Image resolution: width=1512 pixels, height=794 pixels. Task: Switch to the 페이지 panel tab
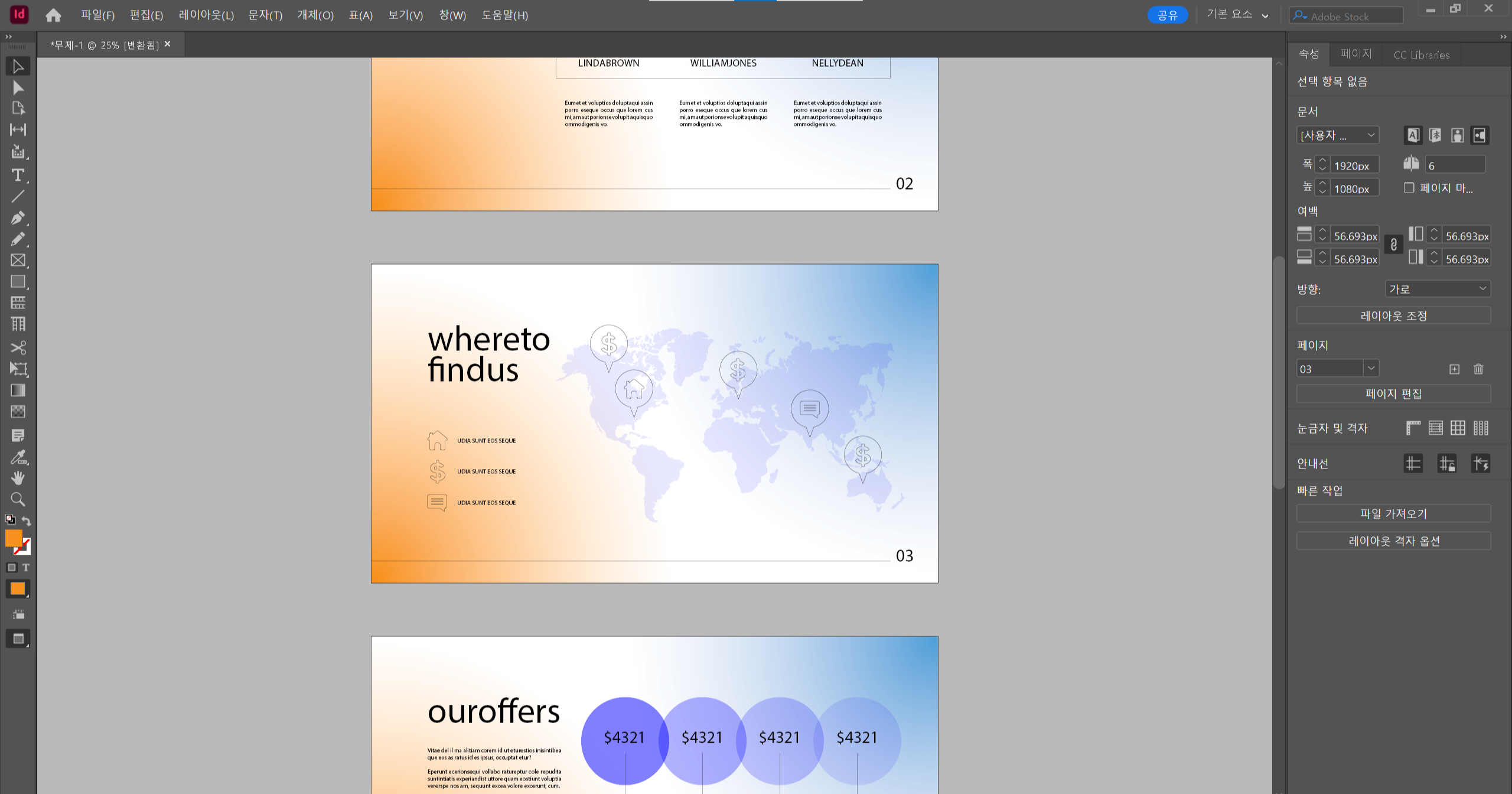point(1356,54)
